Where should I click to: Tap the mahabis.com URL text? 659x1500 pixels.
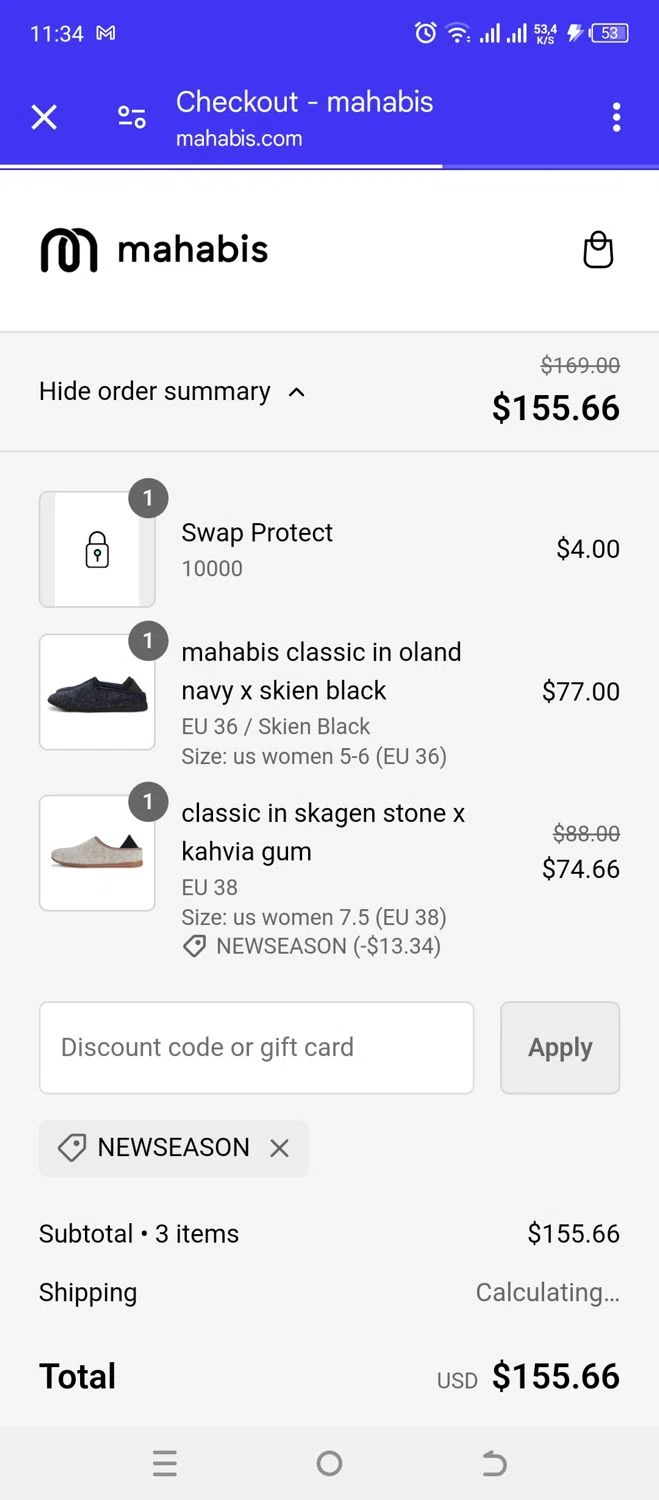(x=239, y=139)
